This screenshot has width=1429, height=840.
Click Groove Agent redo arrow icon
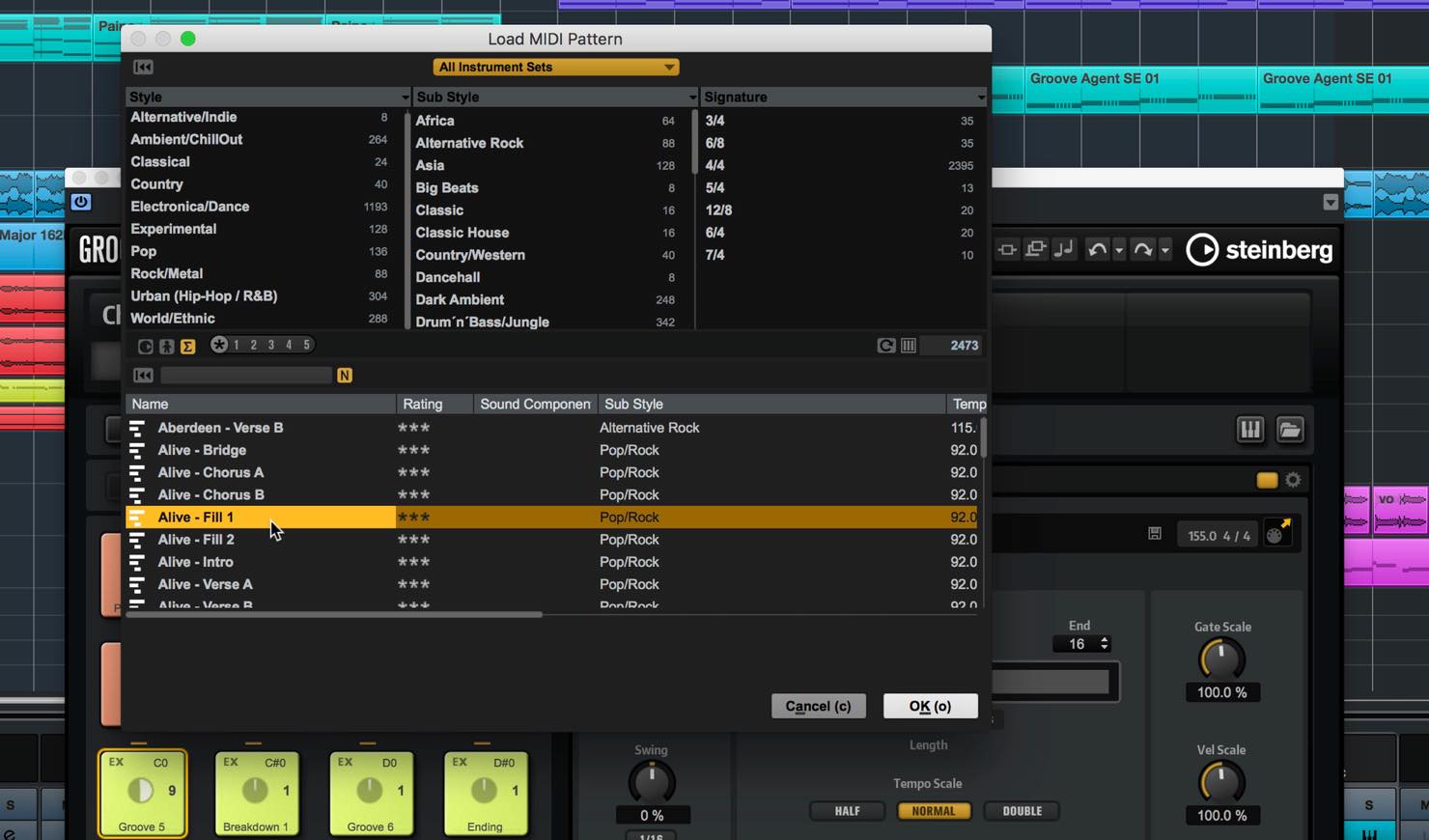(1142, 249)
